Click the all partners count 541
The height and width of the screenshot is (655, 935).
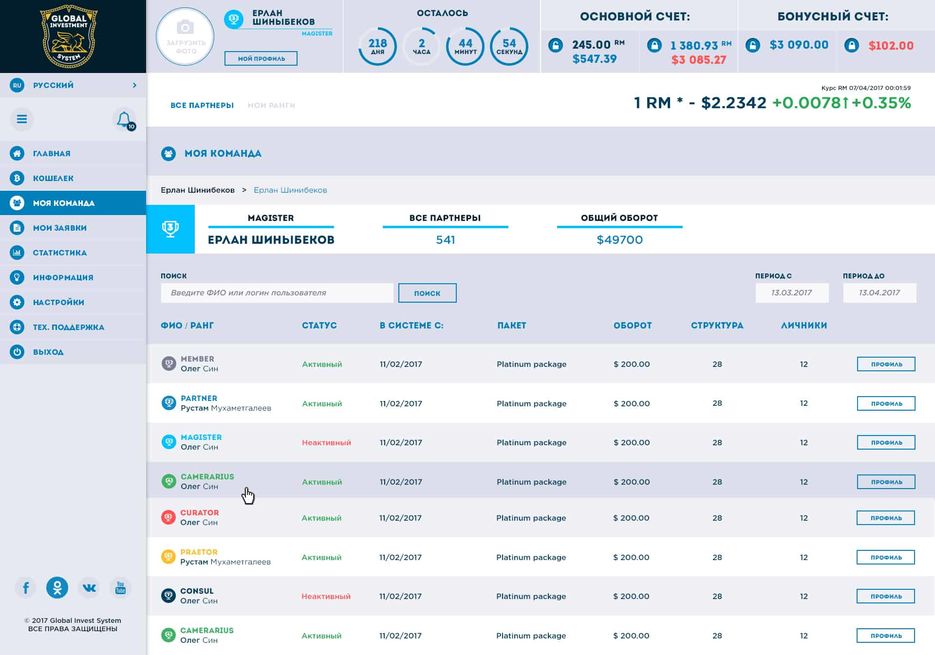[x=445, y=240]
